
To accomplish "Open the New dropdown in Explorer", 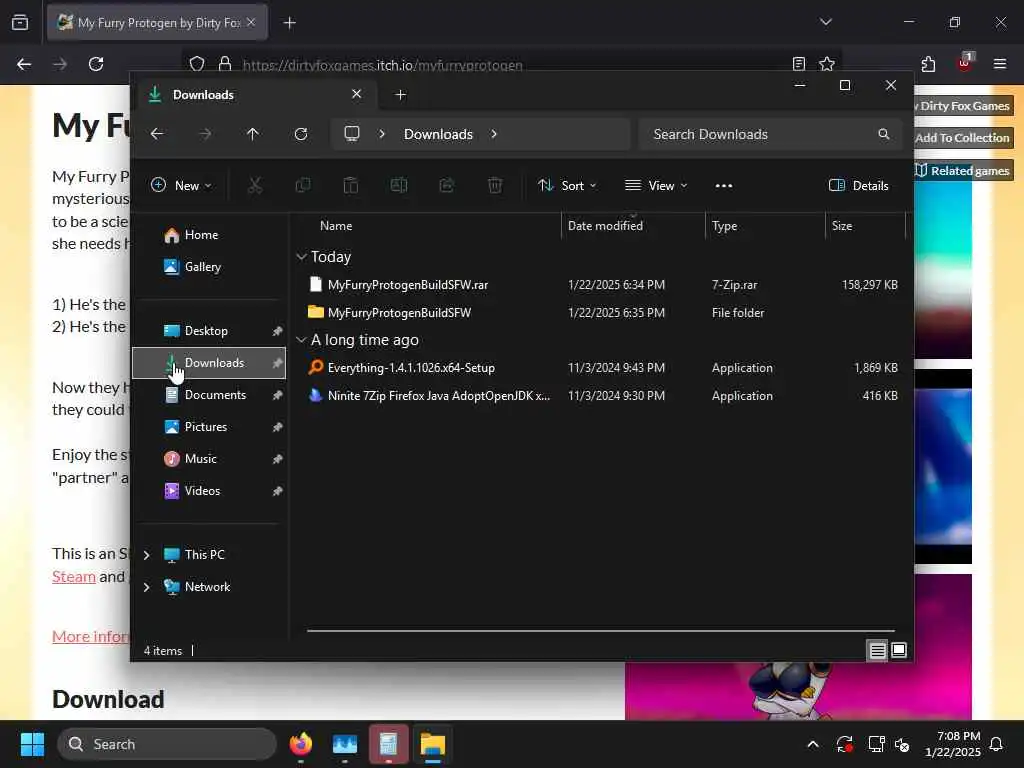I will pyautogui.click(x=181, y=185).
